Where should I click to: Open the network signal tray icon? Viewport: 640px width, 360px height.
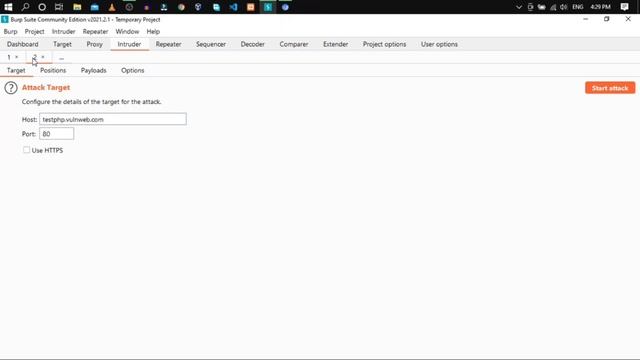coord(553,7)
